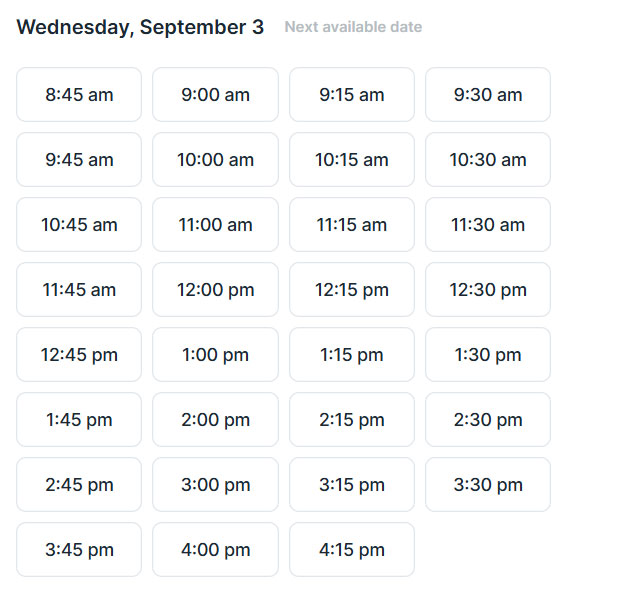Screen dimensions: 623x589
Task: Select the 2:00 pm time button
Action: (215, 420)
